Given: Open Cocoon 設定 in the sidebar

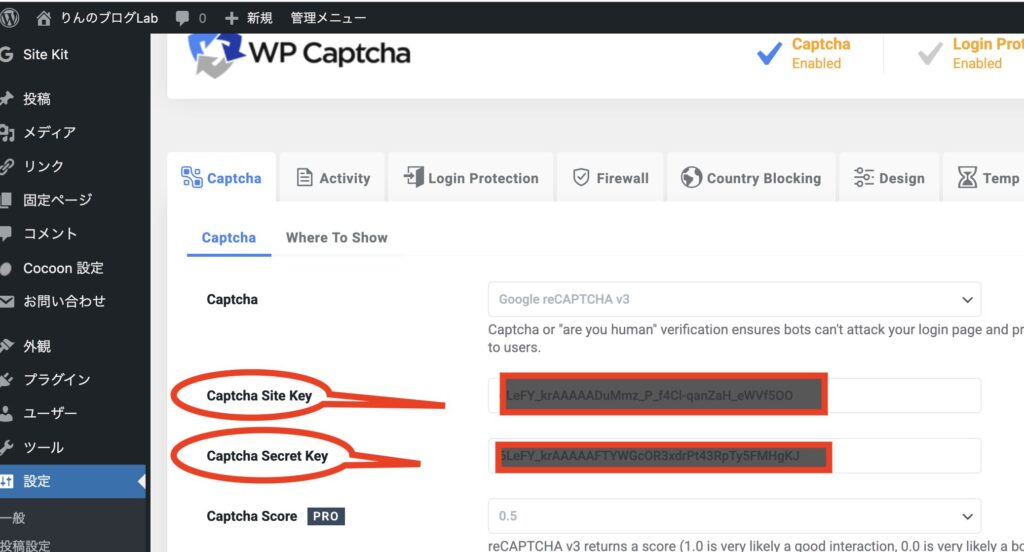Looking at the screenshot, I should (x=63, y=268).
